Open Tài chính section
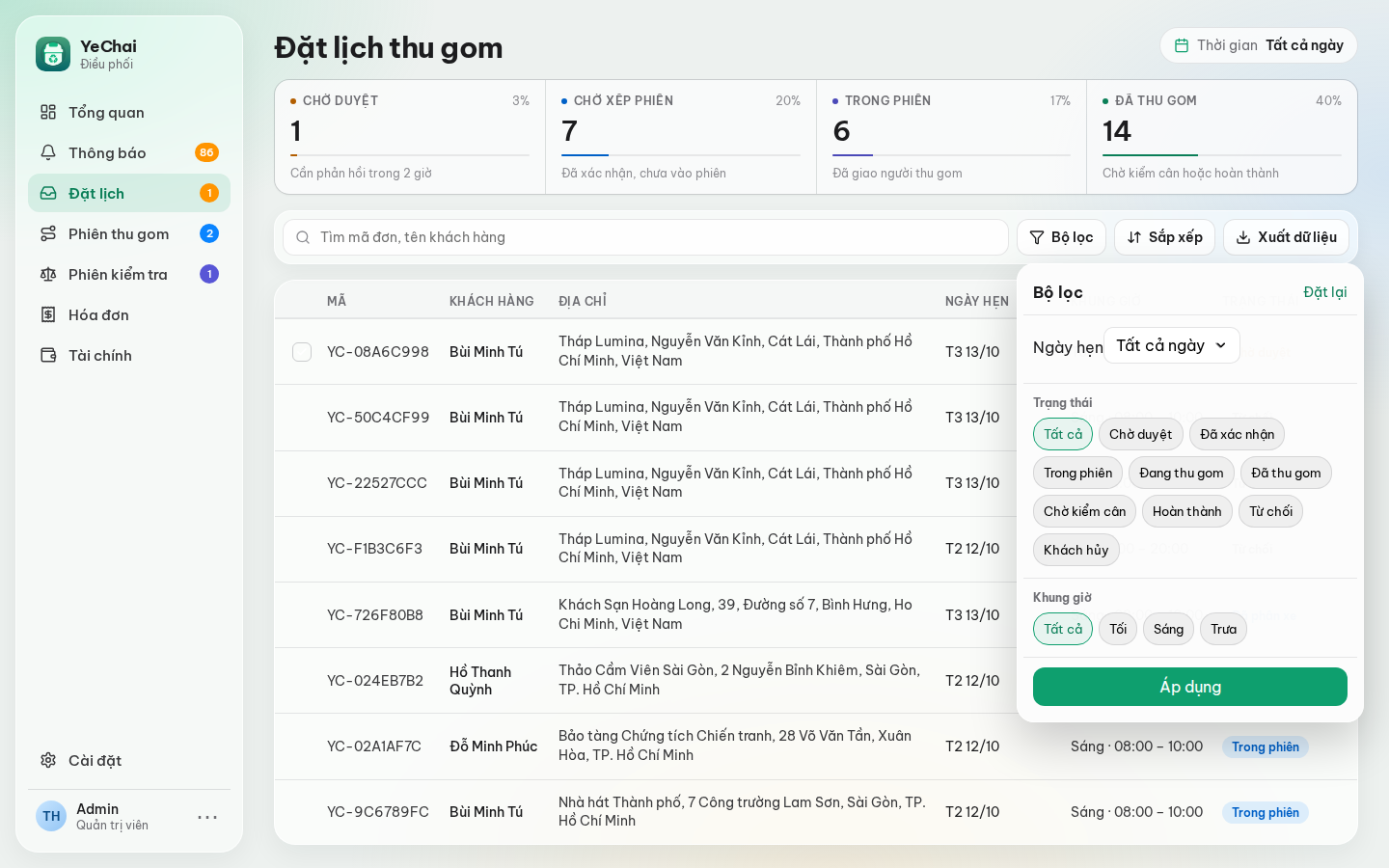The height and width of the screenshot is (868, 1389). [129, 355]
